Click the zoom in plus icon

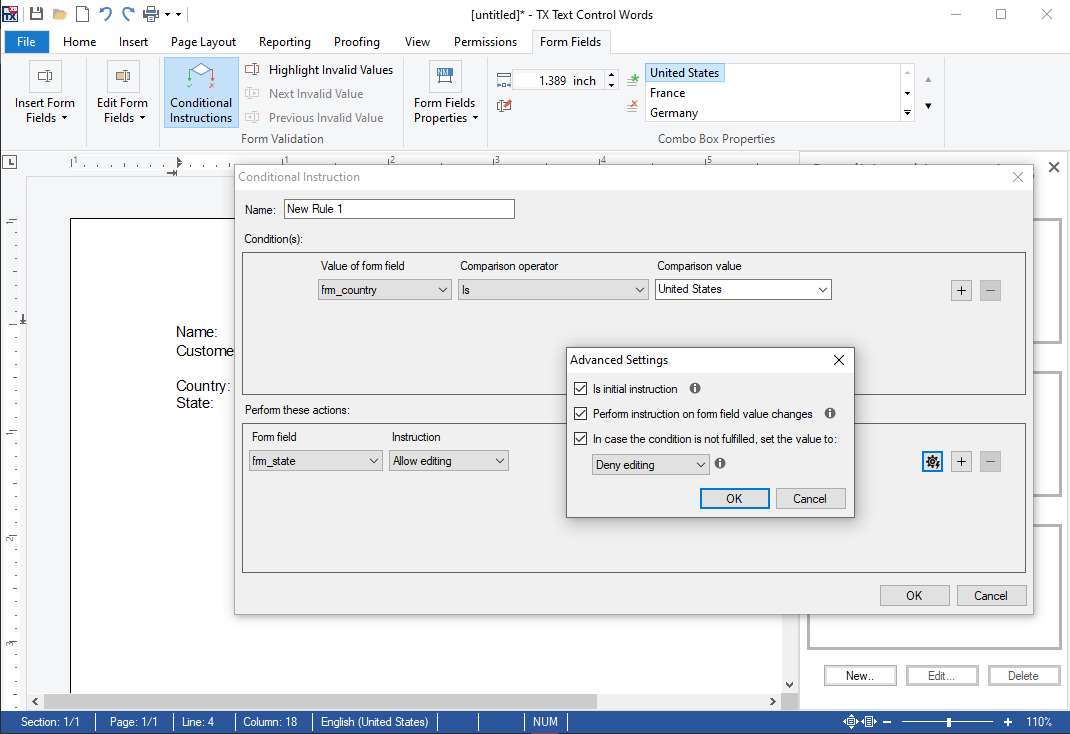pyautogui.click(x=1008, y=722)
